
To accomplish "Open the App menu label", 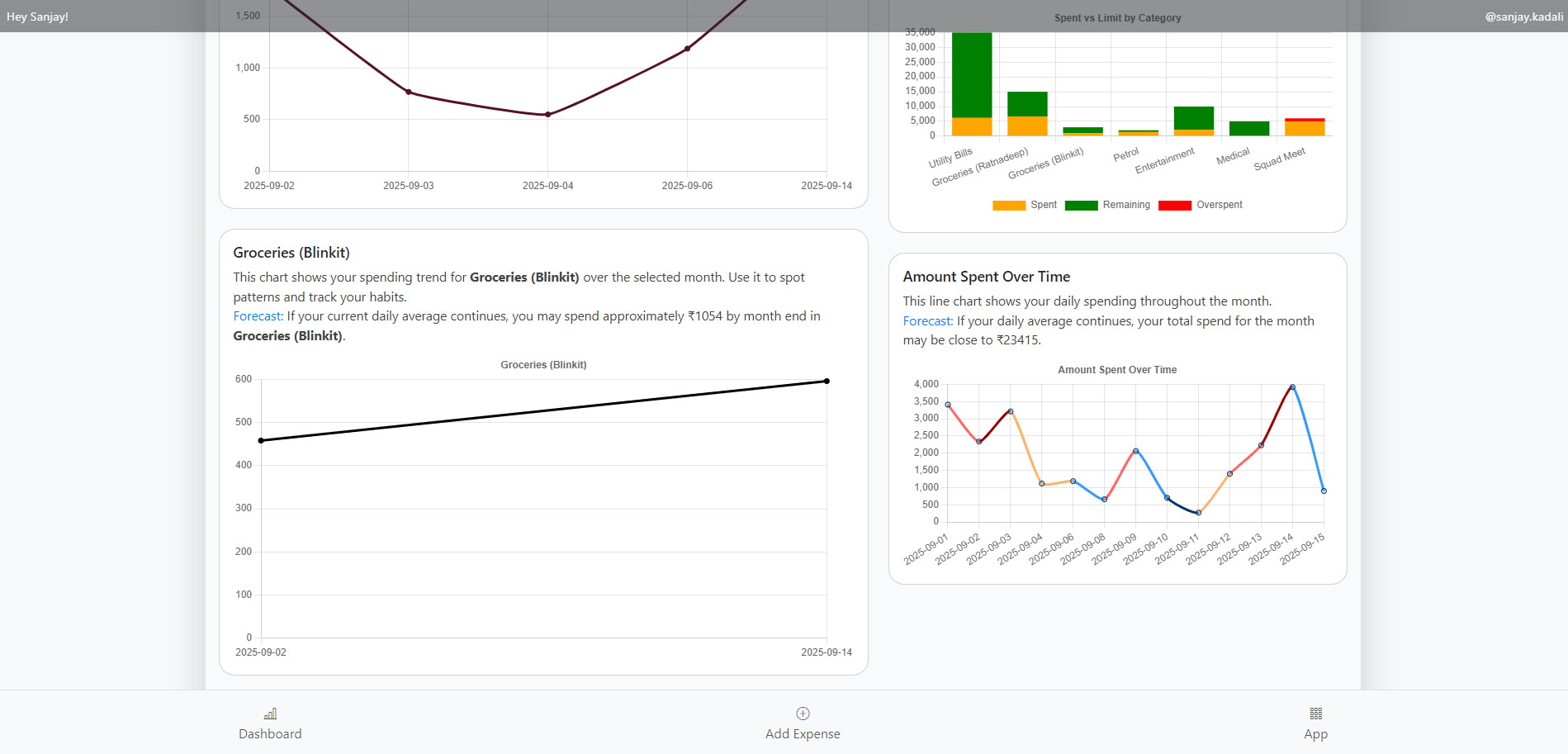I will 1315,734.
